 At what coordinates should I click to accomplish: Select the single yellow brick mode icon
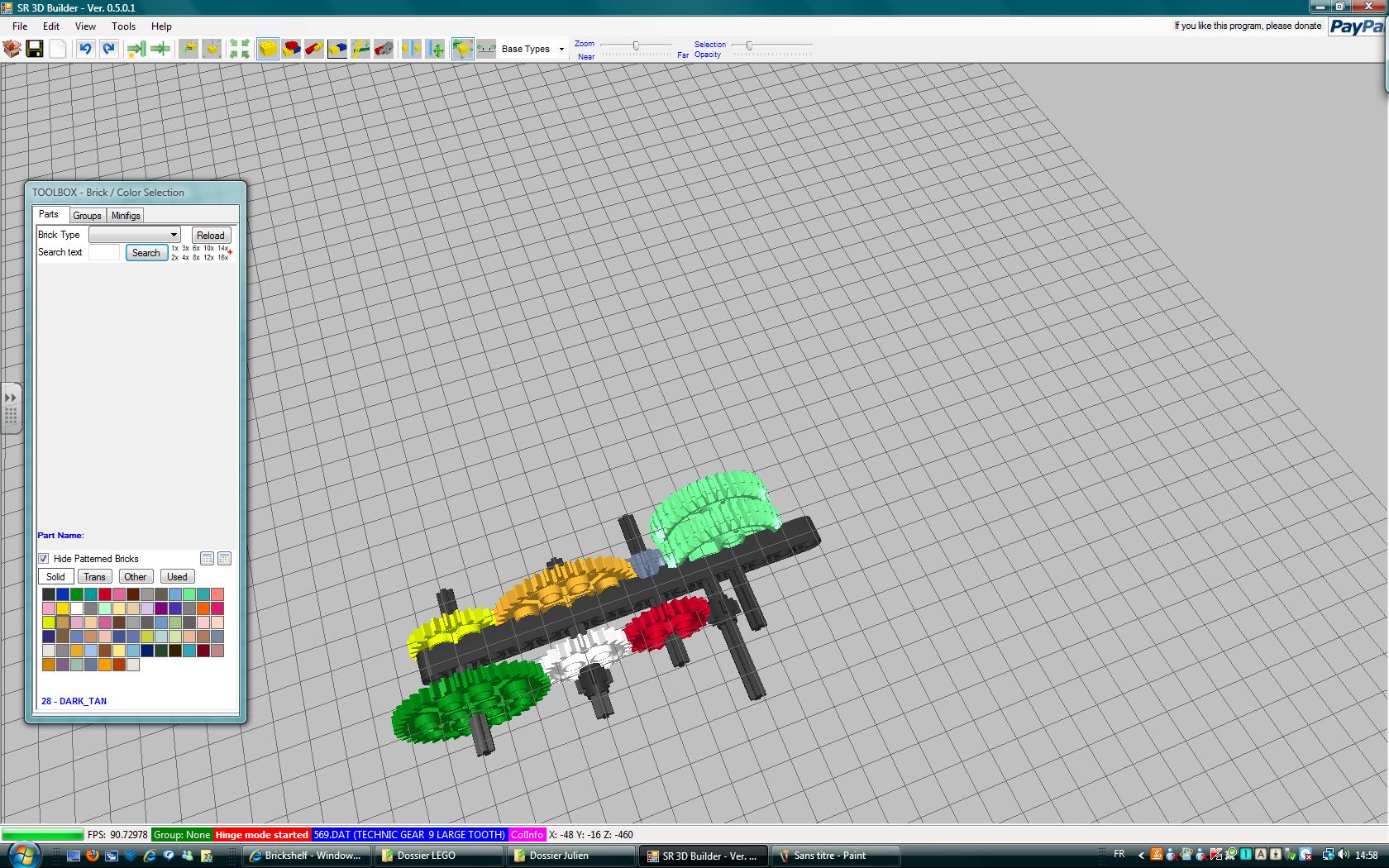pos(268,49)
